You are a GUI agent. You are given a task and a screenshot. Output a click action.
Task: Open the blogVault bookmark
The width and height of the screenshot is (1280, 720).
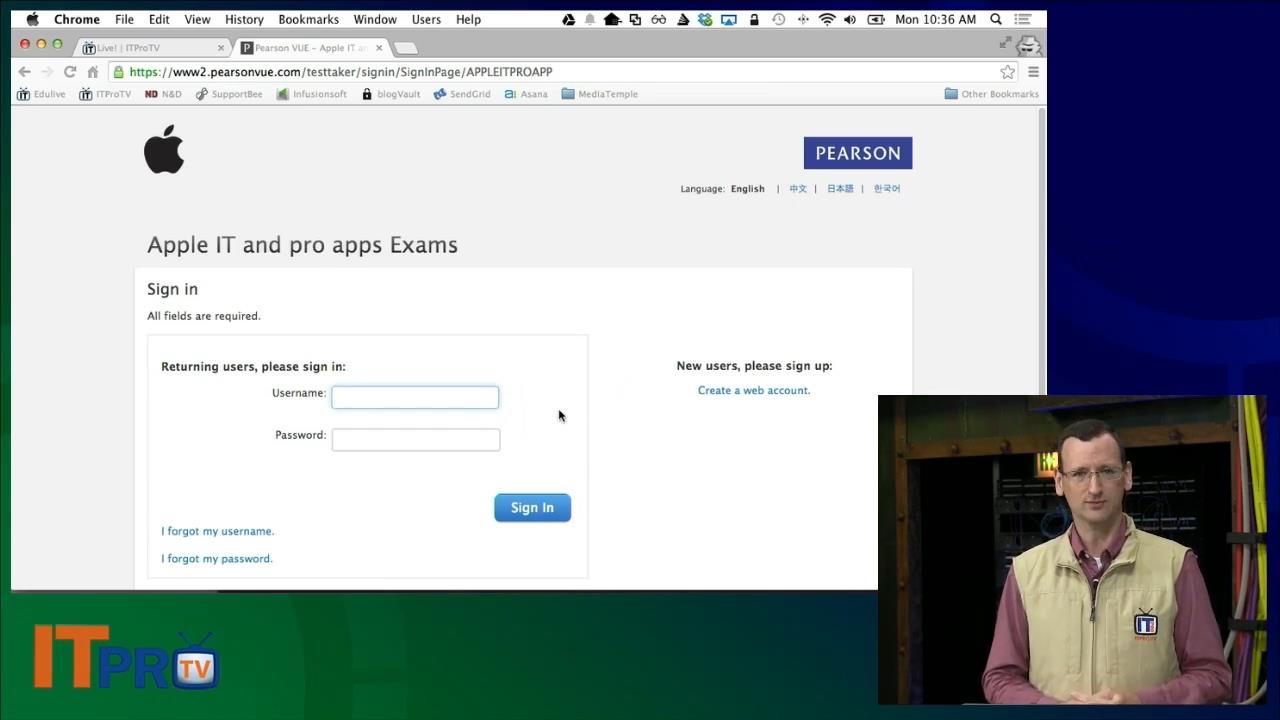pos(391,94)
